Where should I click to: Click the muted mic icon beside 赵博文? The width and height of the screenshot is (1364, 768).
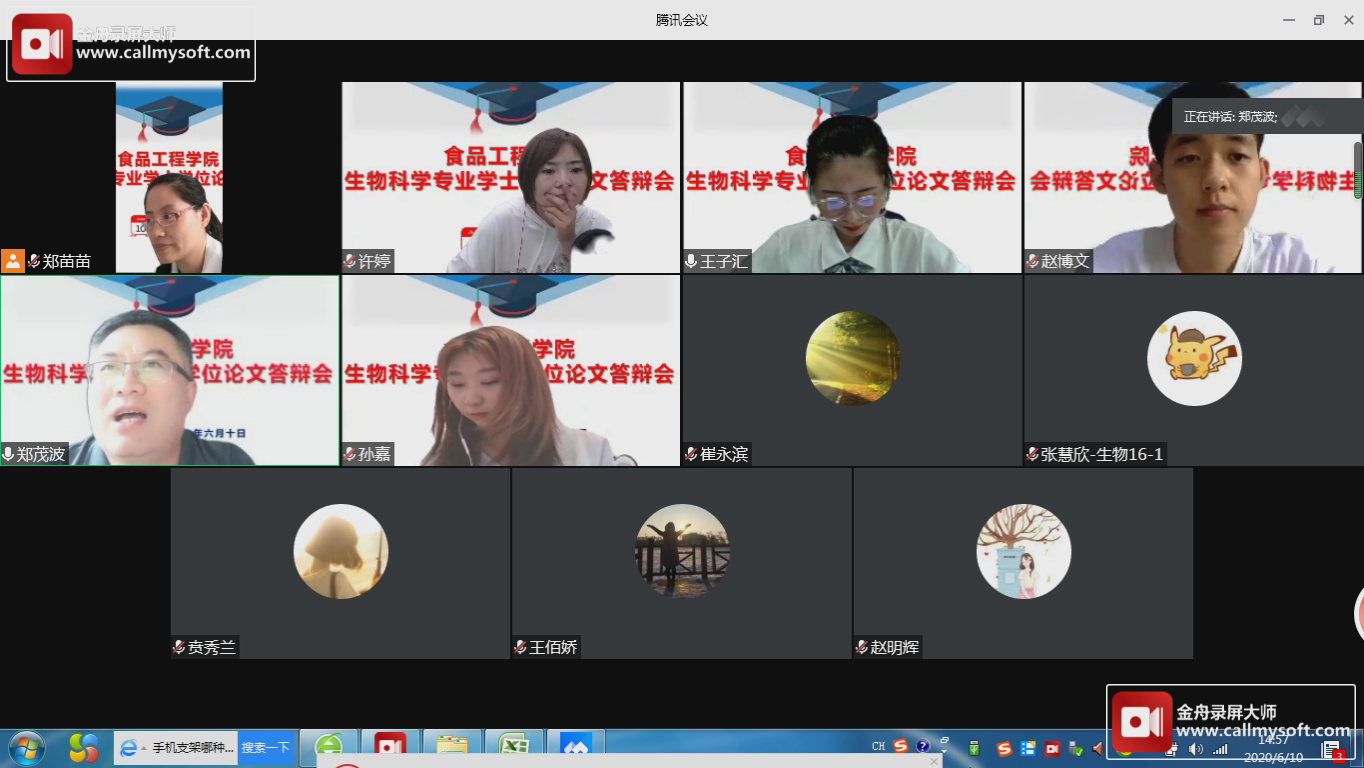point(1032,261)
